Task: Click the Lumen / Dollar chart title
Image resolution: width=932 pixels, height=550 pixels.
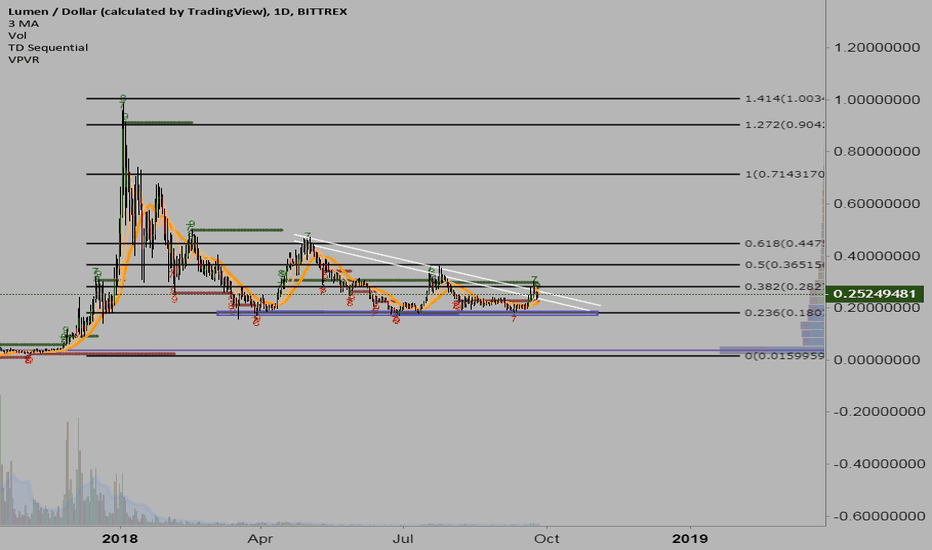Action: [178, 11]
